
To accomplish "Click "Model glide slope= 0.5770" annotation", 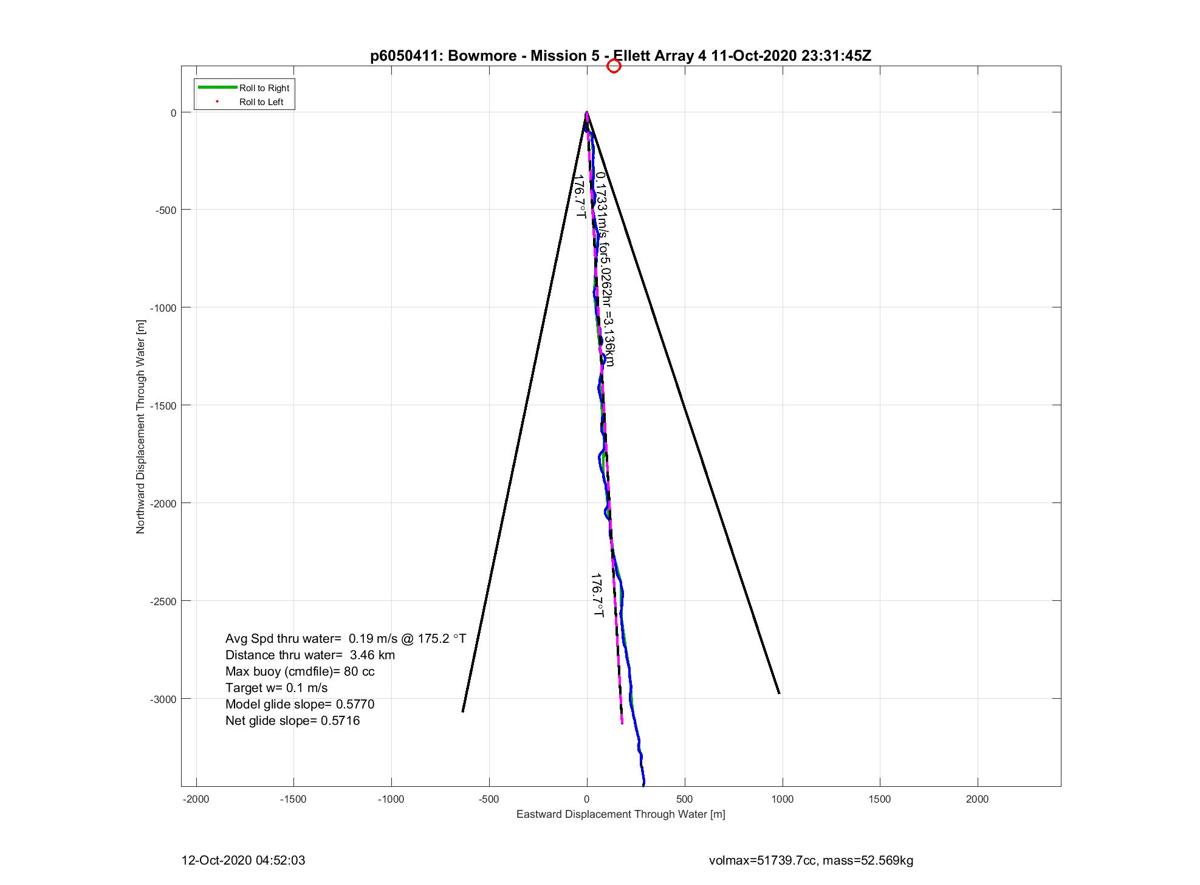I will pyautogui.click(x=299, y=704).
